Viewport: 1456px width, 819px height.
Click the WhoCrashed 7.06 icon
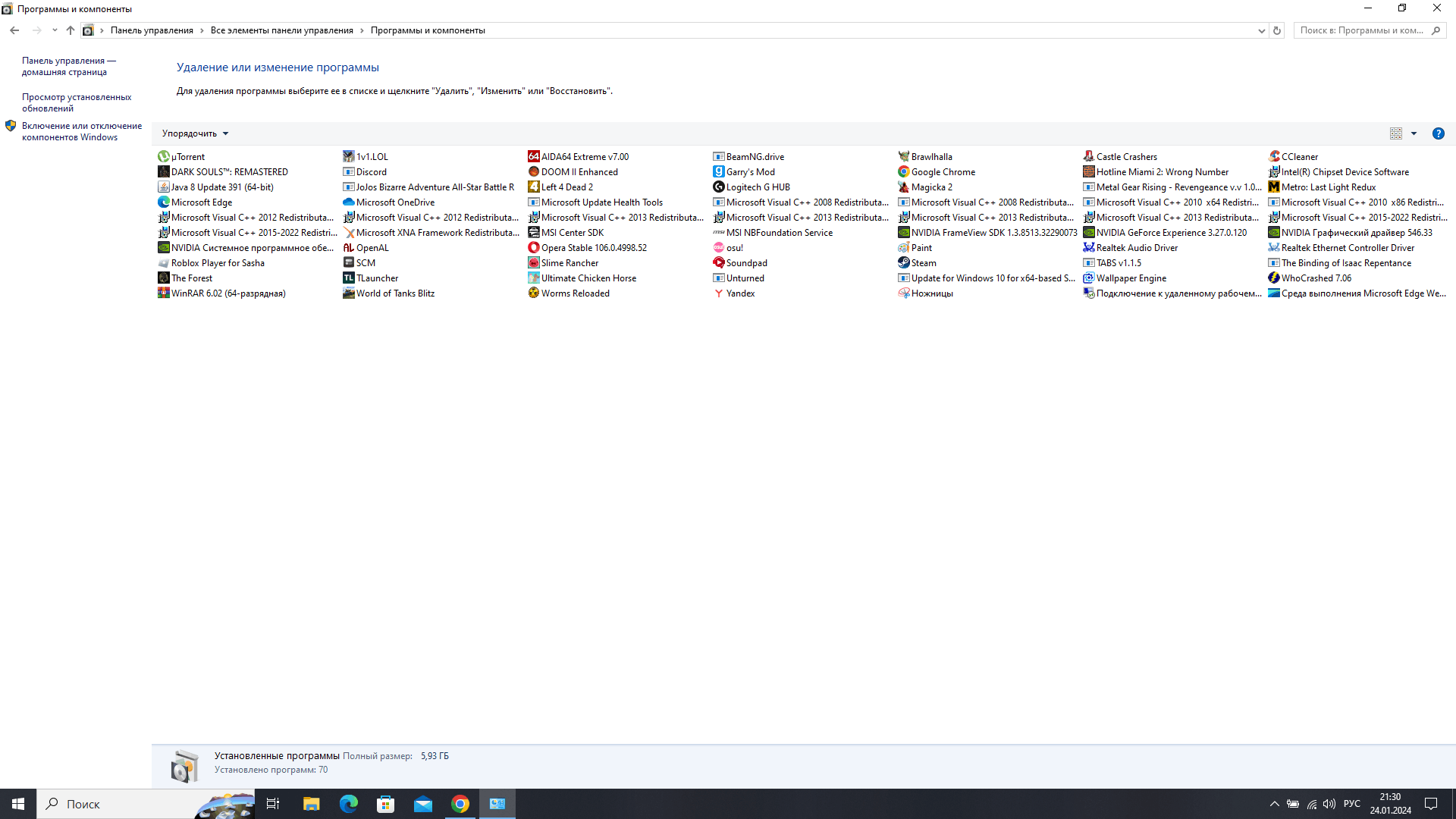1273,278
